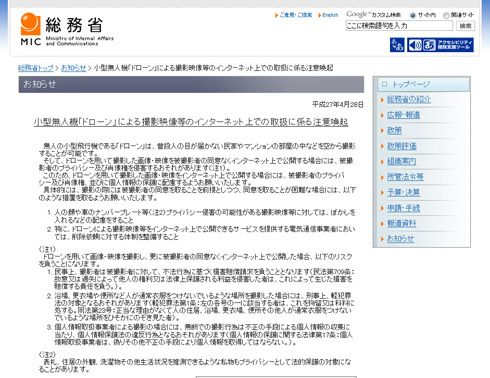Open 広報・報道 sidebar link
This screenshot has width=490, height=378.
pos(403,115)
